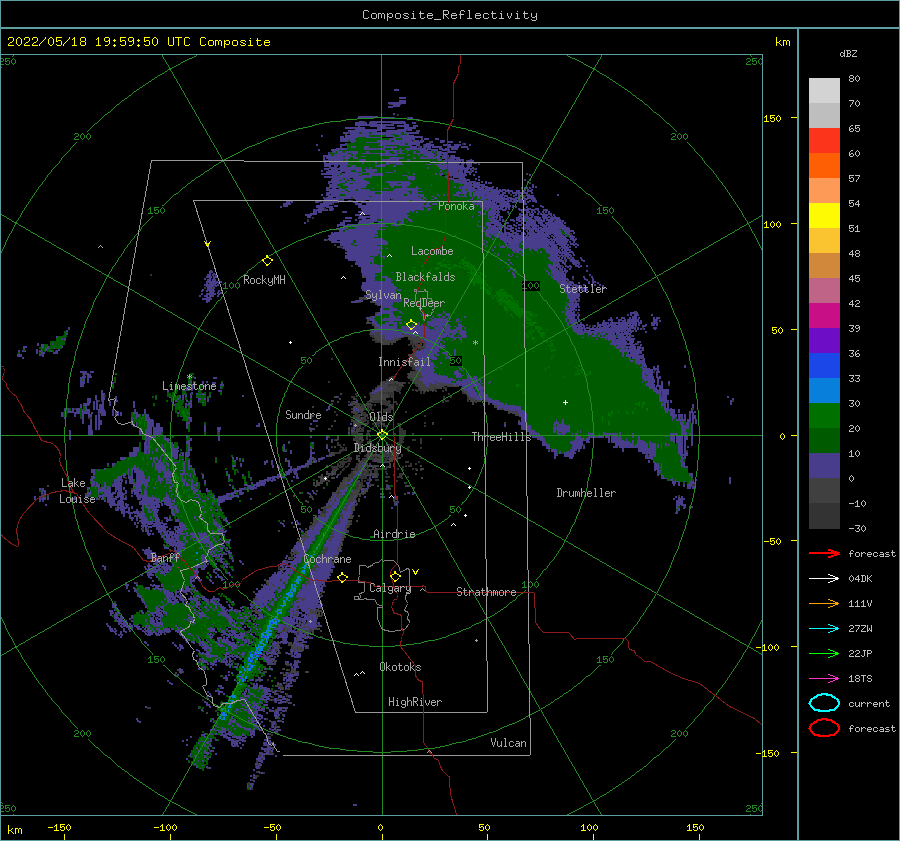Image resolution: width=900 pixels, height=841 pixels.
Task: Click the Calgary city label
Action: point(390,588)
